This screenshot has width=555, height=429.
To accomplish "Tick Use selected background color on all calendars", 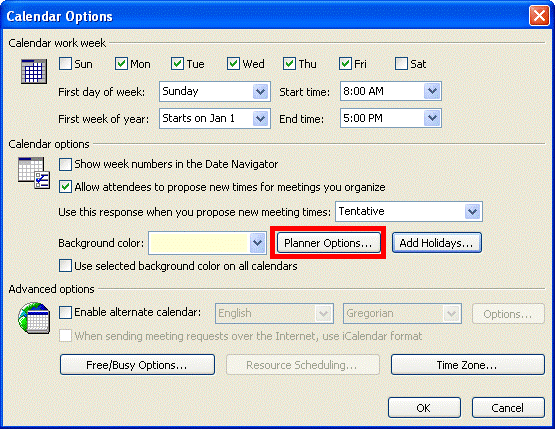I will [65, 266].
